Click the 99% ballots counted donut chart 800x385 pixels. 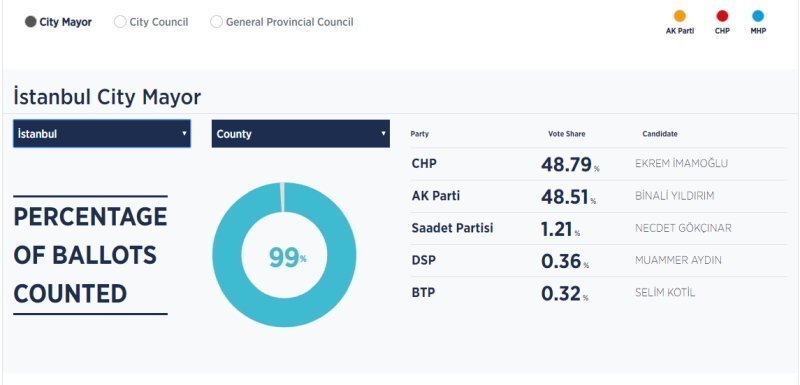(x=284, y=254)
